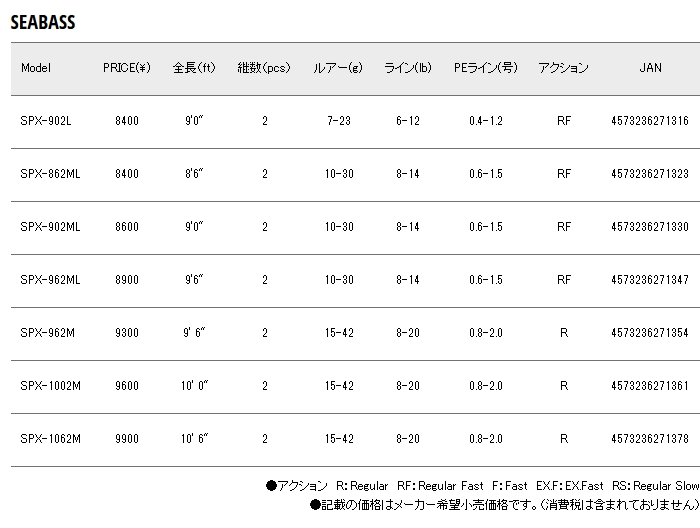This screenshot has width=700, height=528.
Task: Click the PEライン(号) column header
Action: coord(486,68)
